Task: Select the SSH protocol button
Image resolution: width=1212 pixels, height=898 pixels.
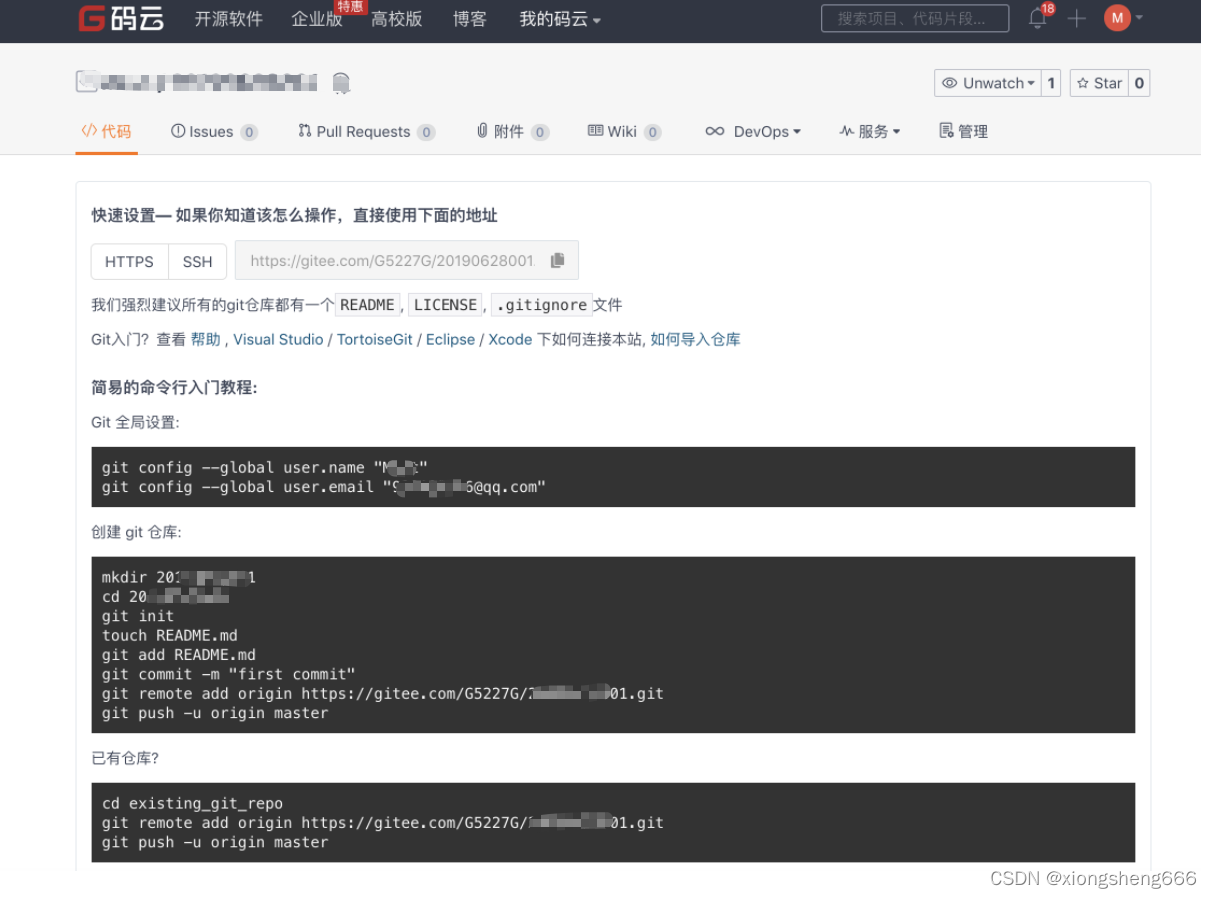Action: [197, 261]
